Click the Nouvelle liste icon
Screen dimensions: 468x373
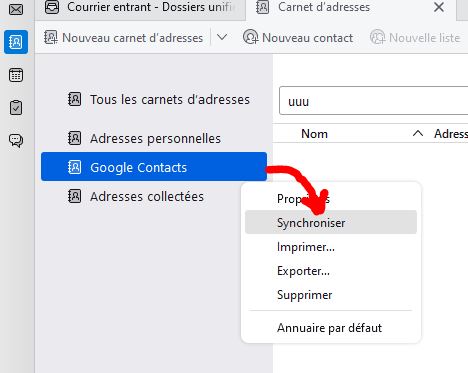click(x=377, y=37)
